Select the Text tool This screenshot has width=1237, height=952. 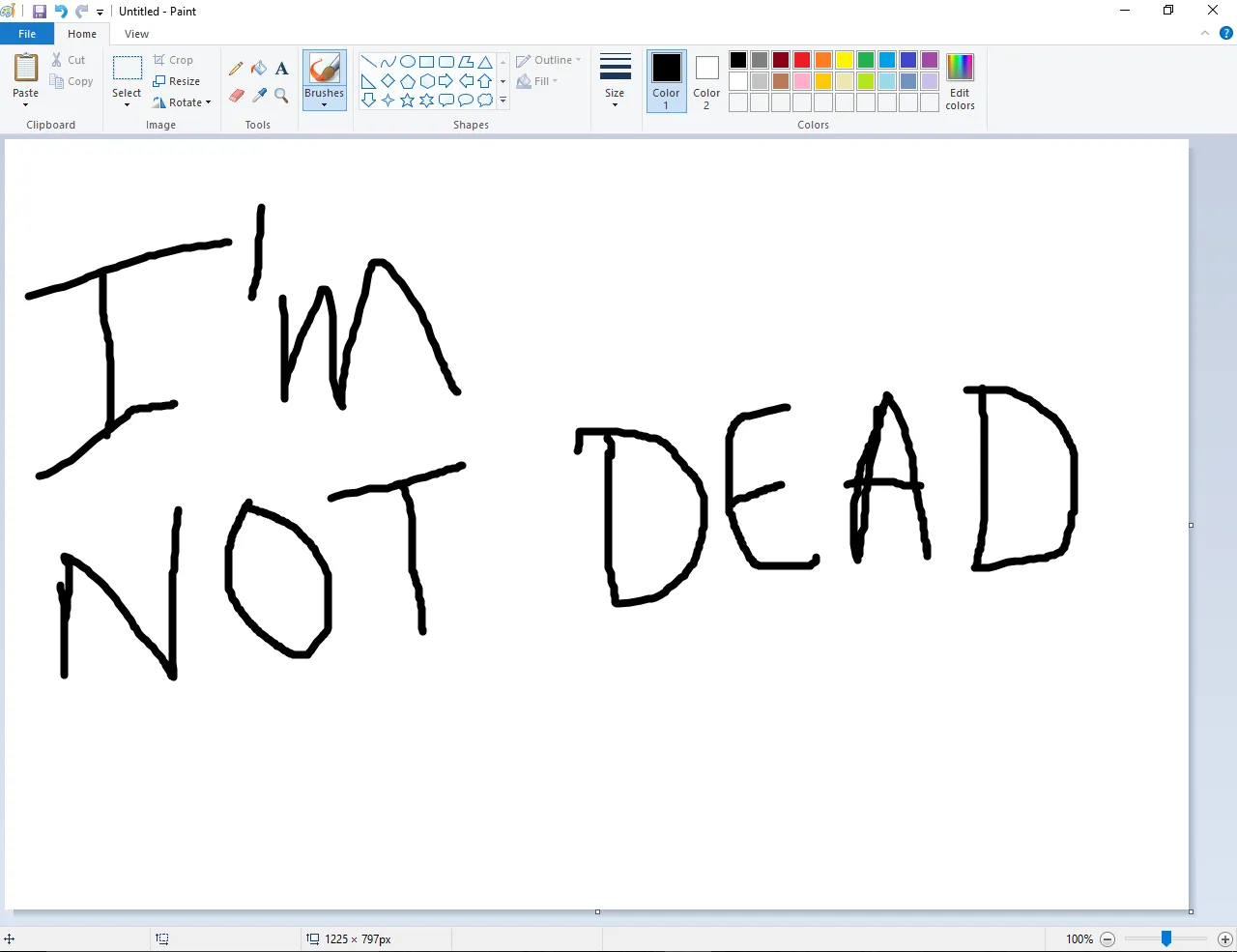coord(281,69)
